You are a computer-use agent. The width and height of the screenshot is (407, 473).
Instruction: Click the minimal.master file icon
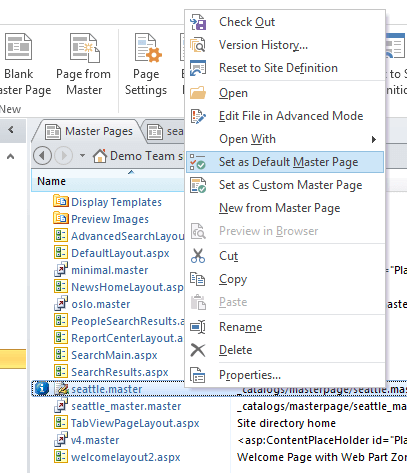coord(61,270)
